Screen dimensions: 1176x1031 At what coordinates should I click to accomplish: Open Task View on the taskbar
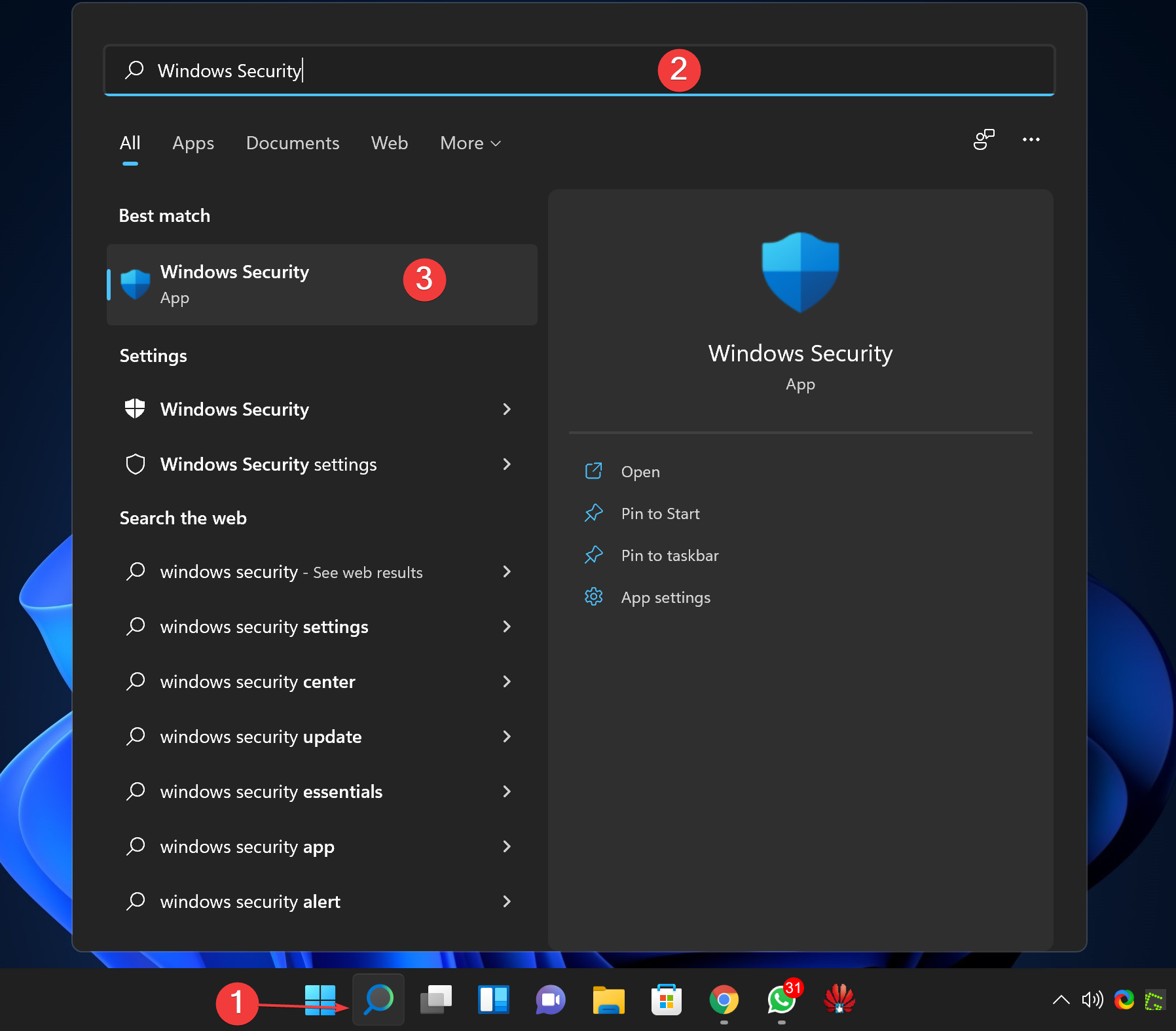pos(436,1000)
